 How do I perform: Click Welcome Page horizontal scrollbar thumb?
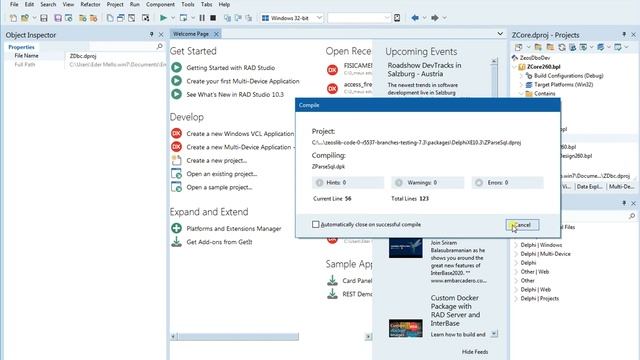click(238, 337)
